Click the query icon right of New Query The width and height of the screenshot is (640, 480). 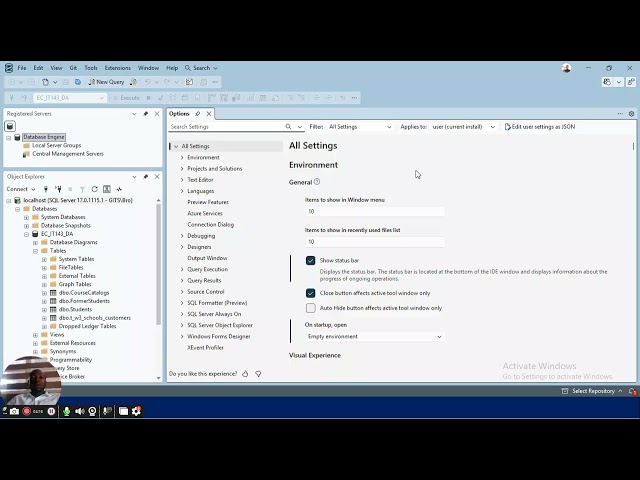click(133, 82)
